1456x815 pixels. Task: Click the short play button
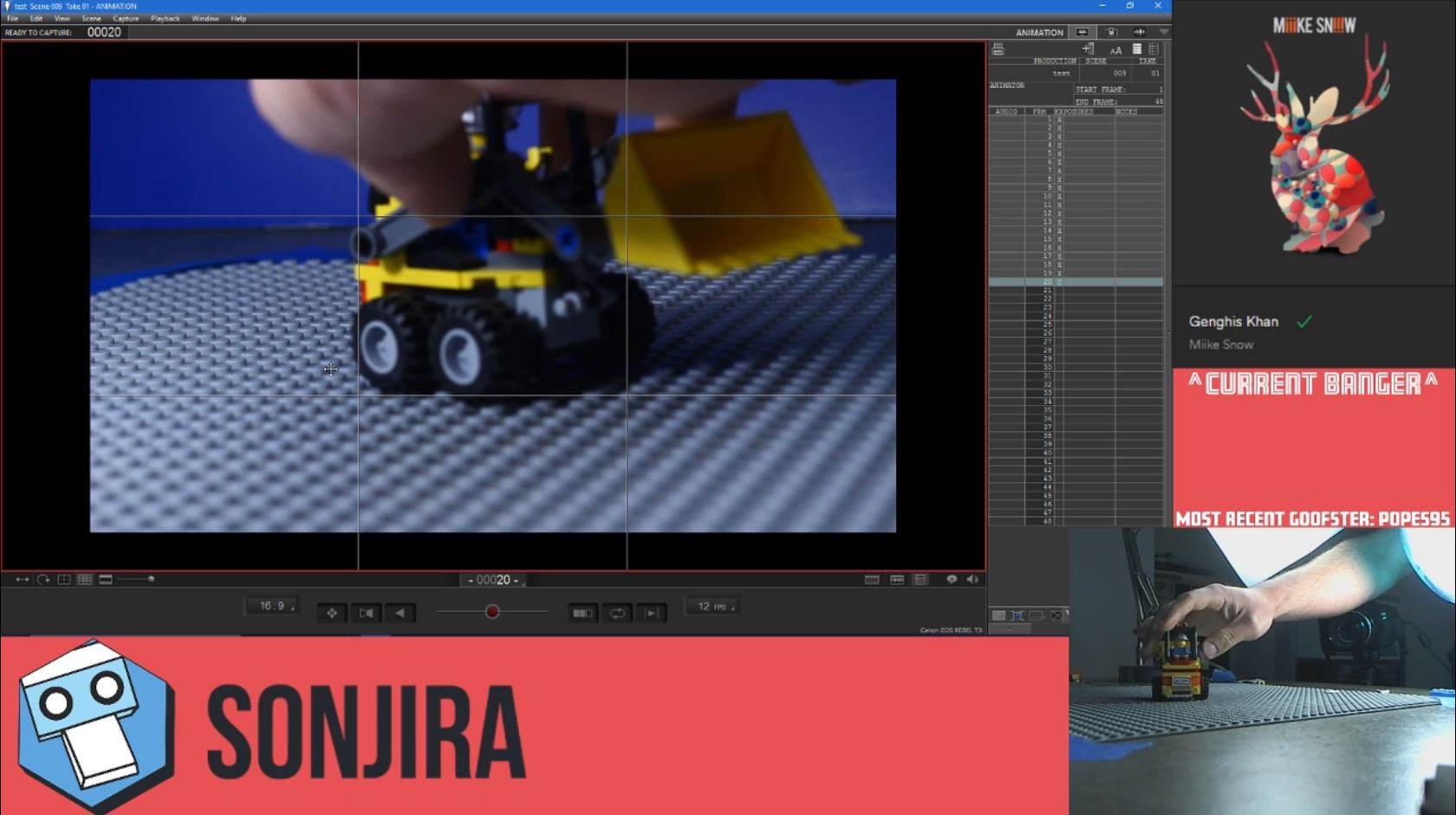coord(583,613)
